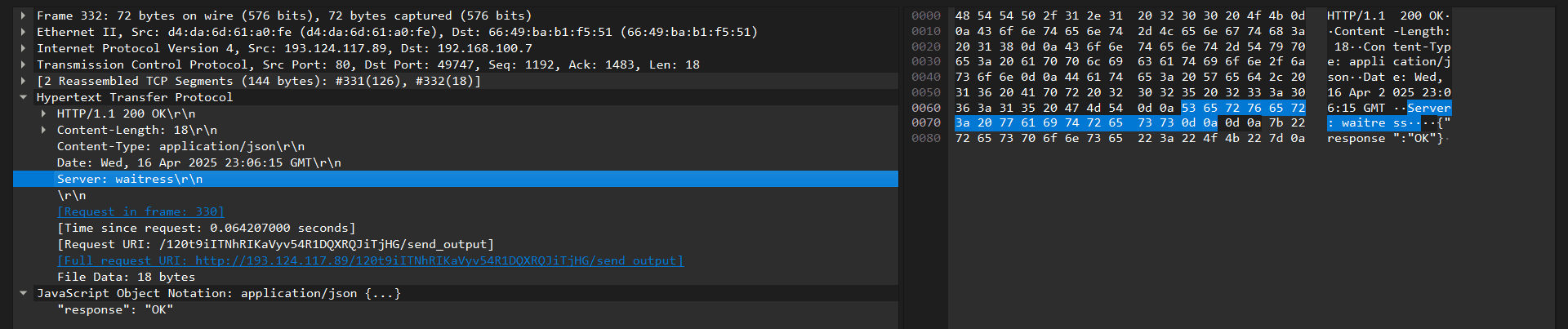Image resolution: width=1568 pixels, height=329 pixels.
Task: Expand Transmission Control Protocol section
Action: 23,64
